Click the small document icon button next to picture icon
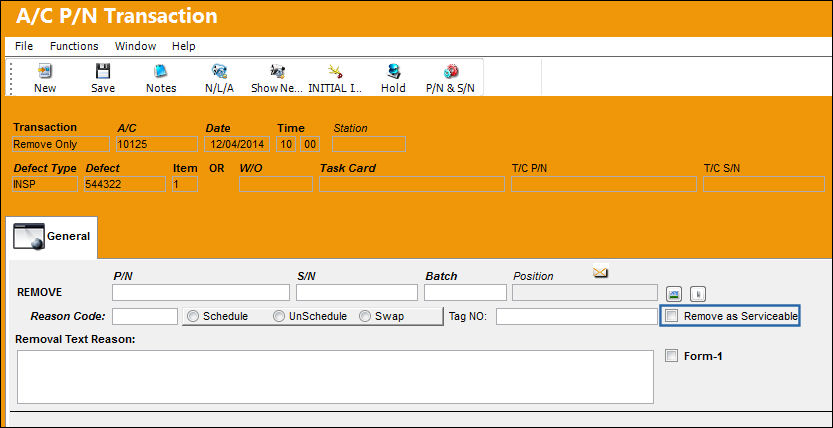Viewport: 833px width, 428px height. pos(698,294)
